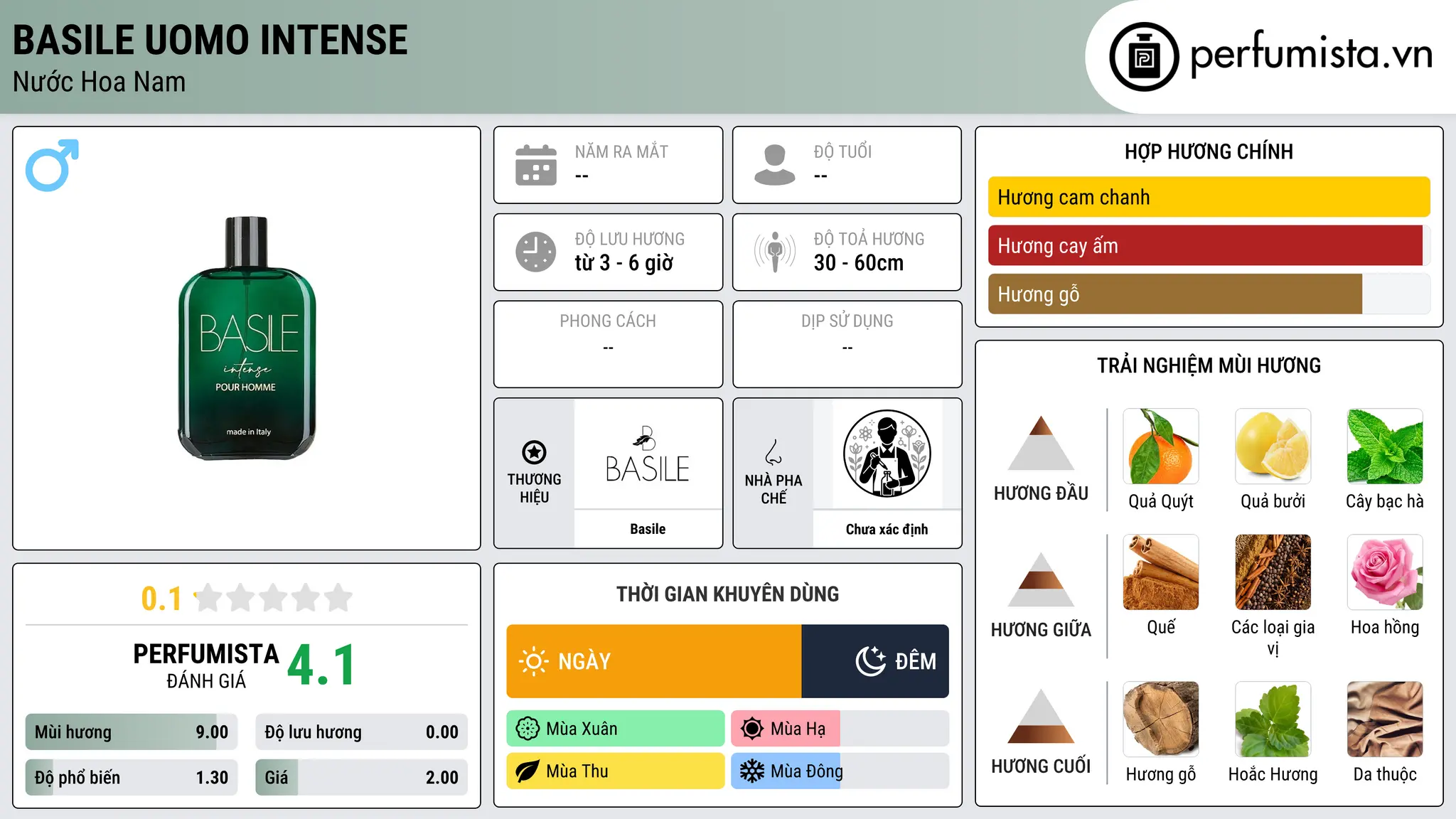The image size is (1456, 819).
Task: Click the Hương cuối pyramid icon
Action: (x=1041, y=716)
